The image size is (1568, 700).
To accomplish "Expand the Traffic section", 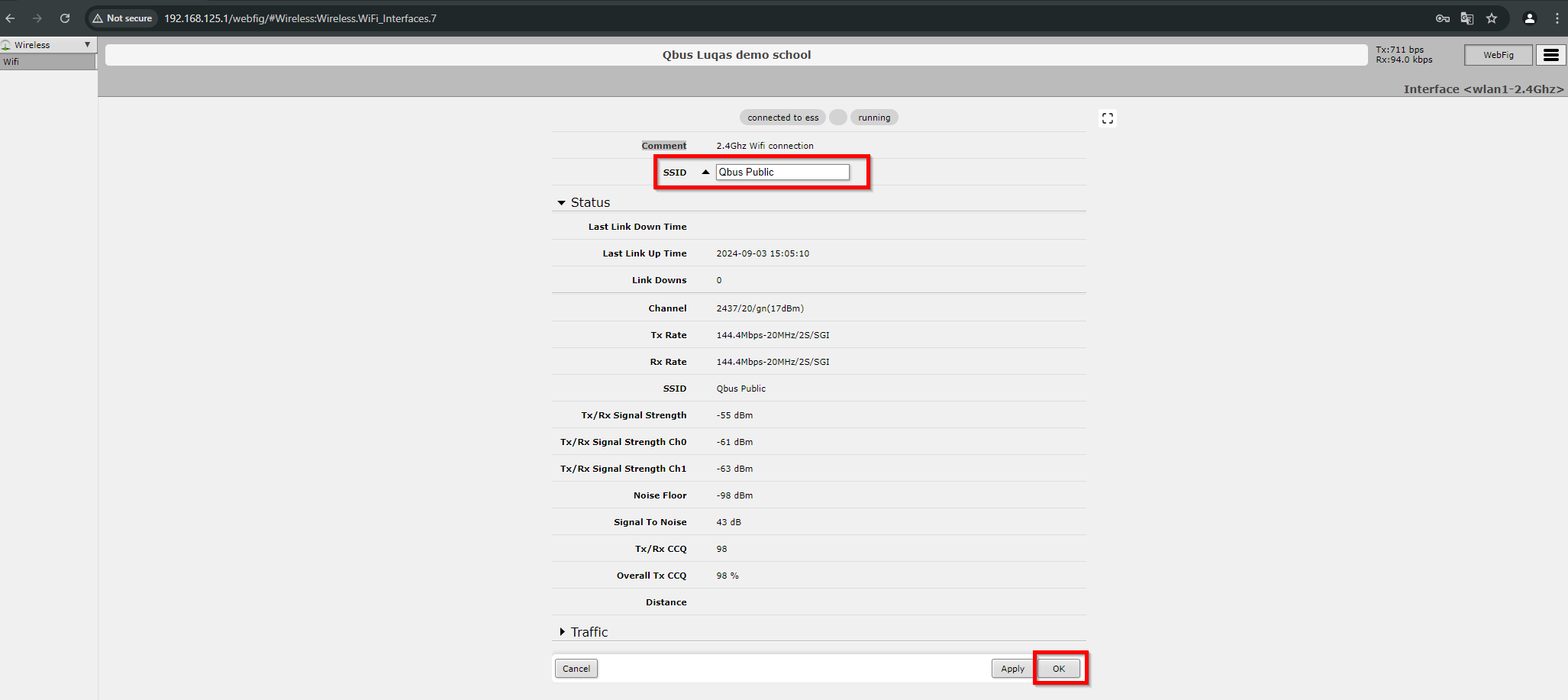I will coord(562,632).
